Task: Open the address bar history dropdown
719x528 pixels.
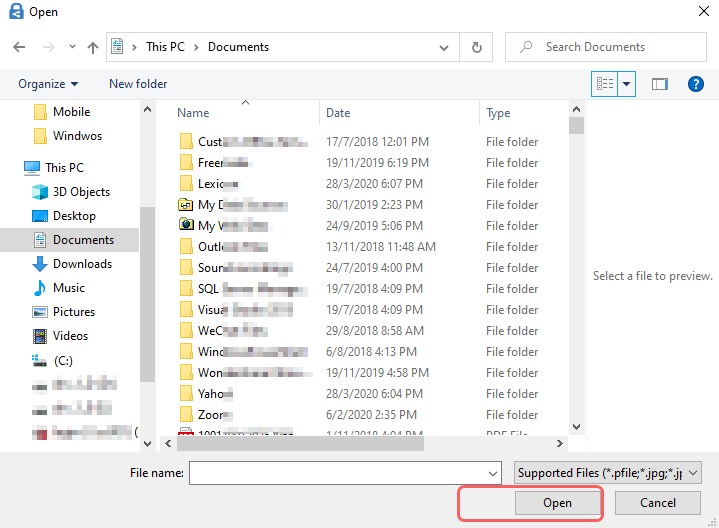Action: (447, 47)
